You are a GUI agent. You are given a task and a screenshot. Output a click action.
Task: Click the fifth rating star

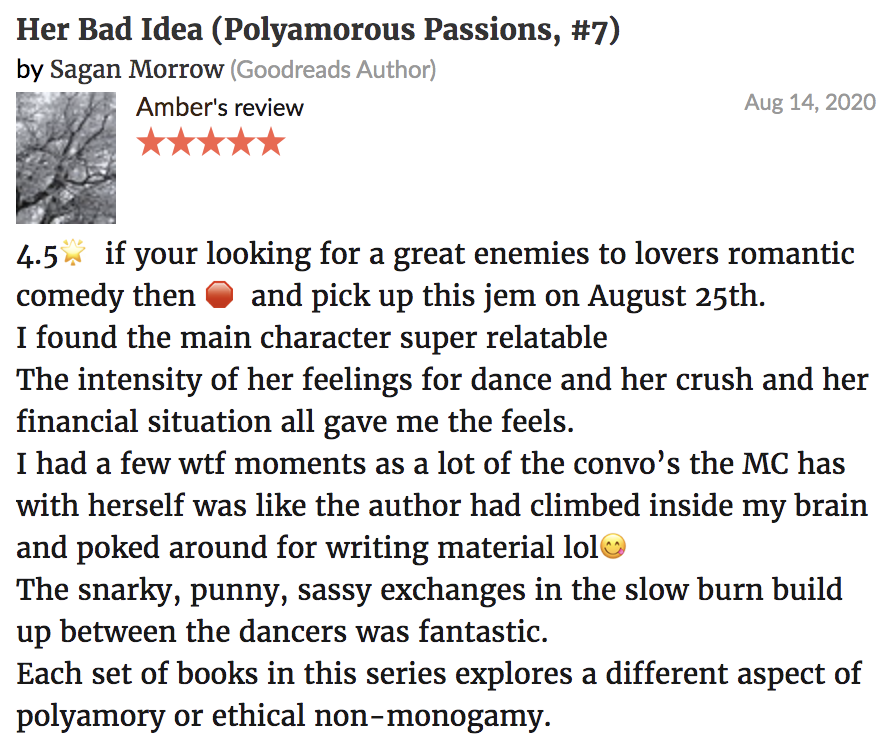click(271, 142)
